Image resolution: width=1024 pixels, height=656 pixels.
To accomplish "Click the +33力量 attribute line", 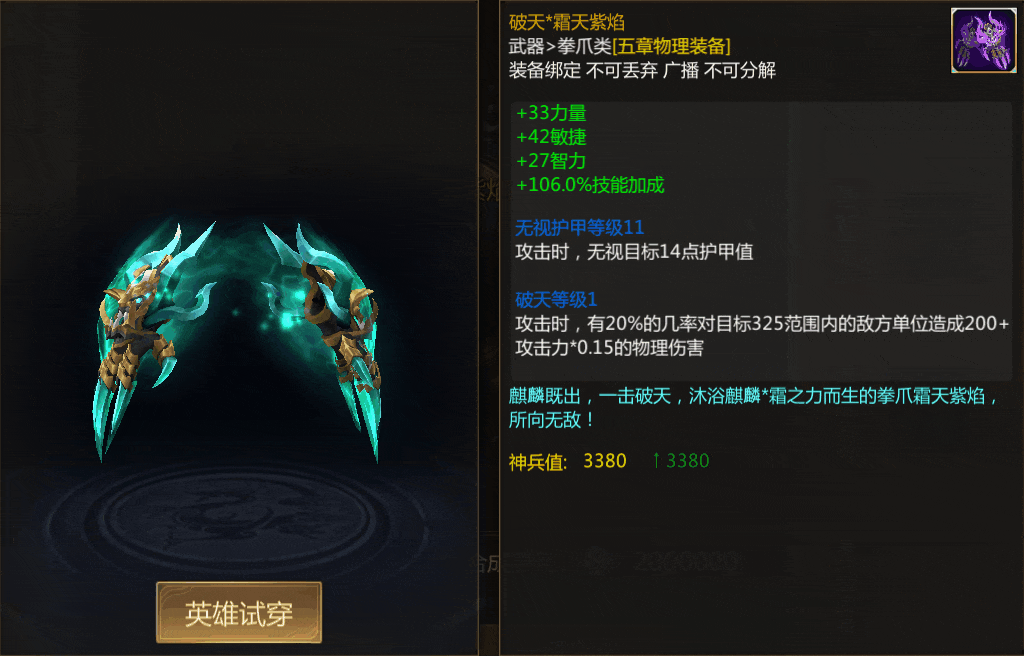I will click(x=551, y=113).
